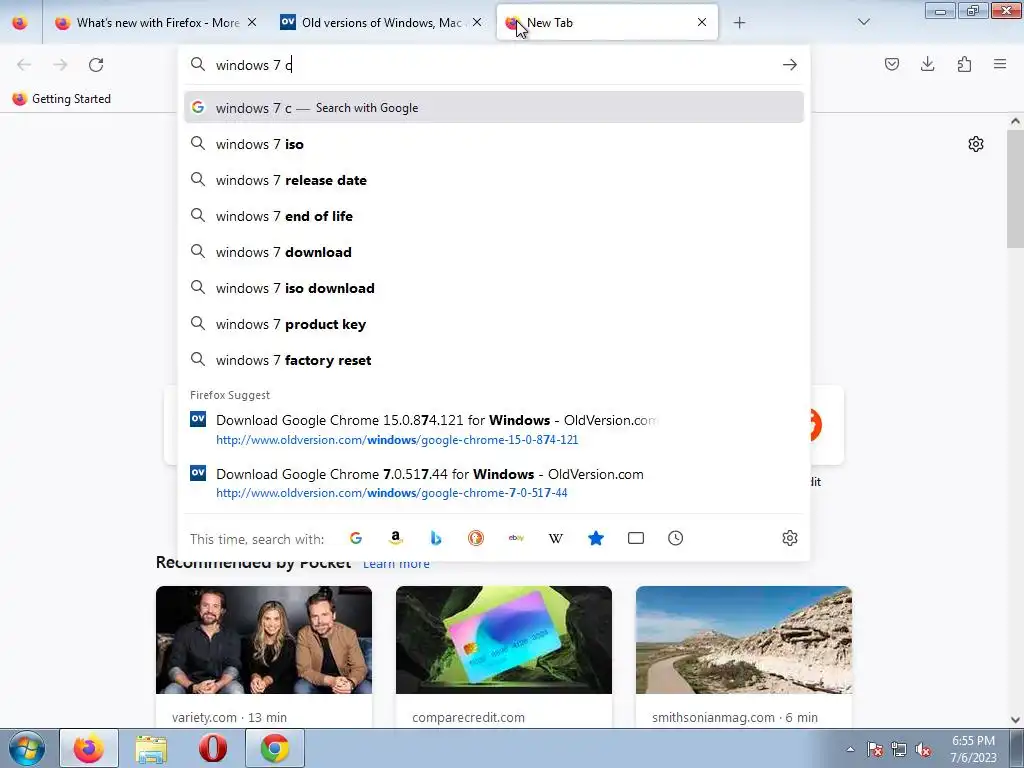Open Download Google Chrome 7.0.517.44 suggestion
This screenshot has height=768, width=1024.
[x=494, y=483]
